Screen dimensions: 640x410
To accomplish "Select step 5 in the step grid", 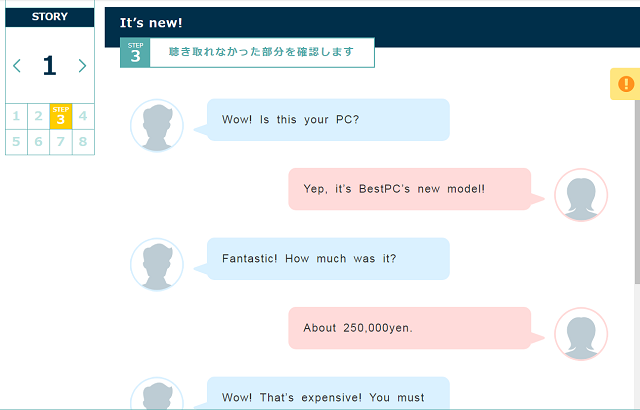I will (x=16, y=142).
